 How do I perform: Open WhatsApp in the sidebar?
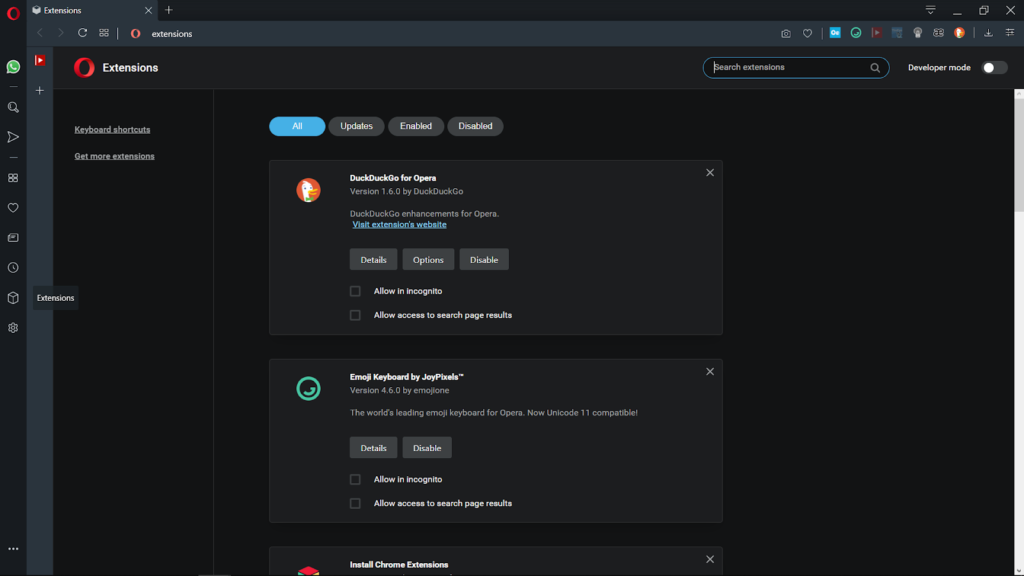pos(13,67)
